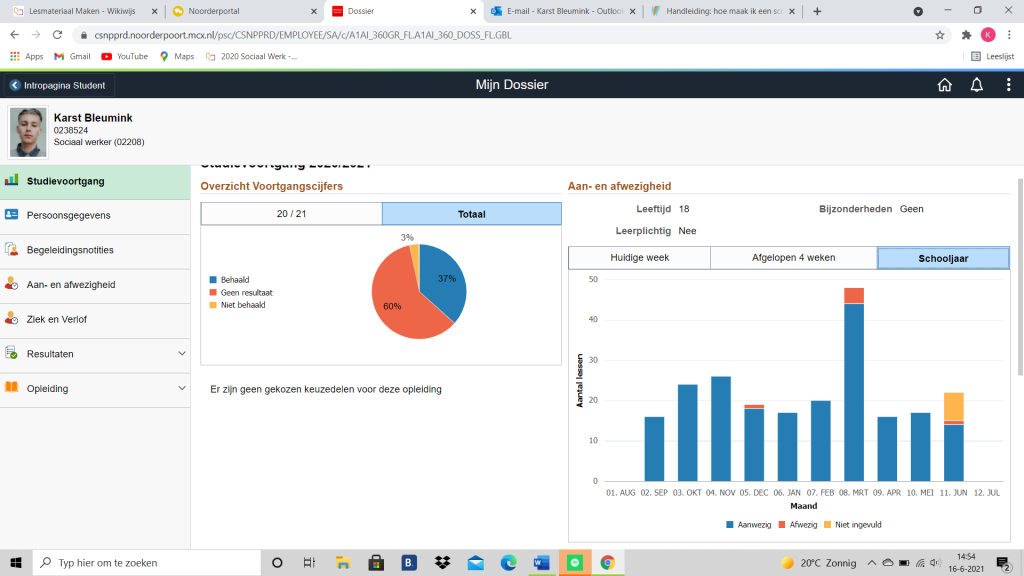Go back to Intropagina Student
The height and width of the screenshot is (576, 1024).
[x=57, y=85]
